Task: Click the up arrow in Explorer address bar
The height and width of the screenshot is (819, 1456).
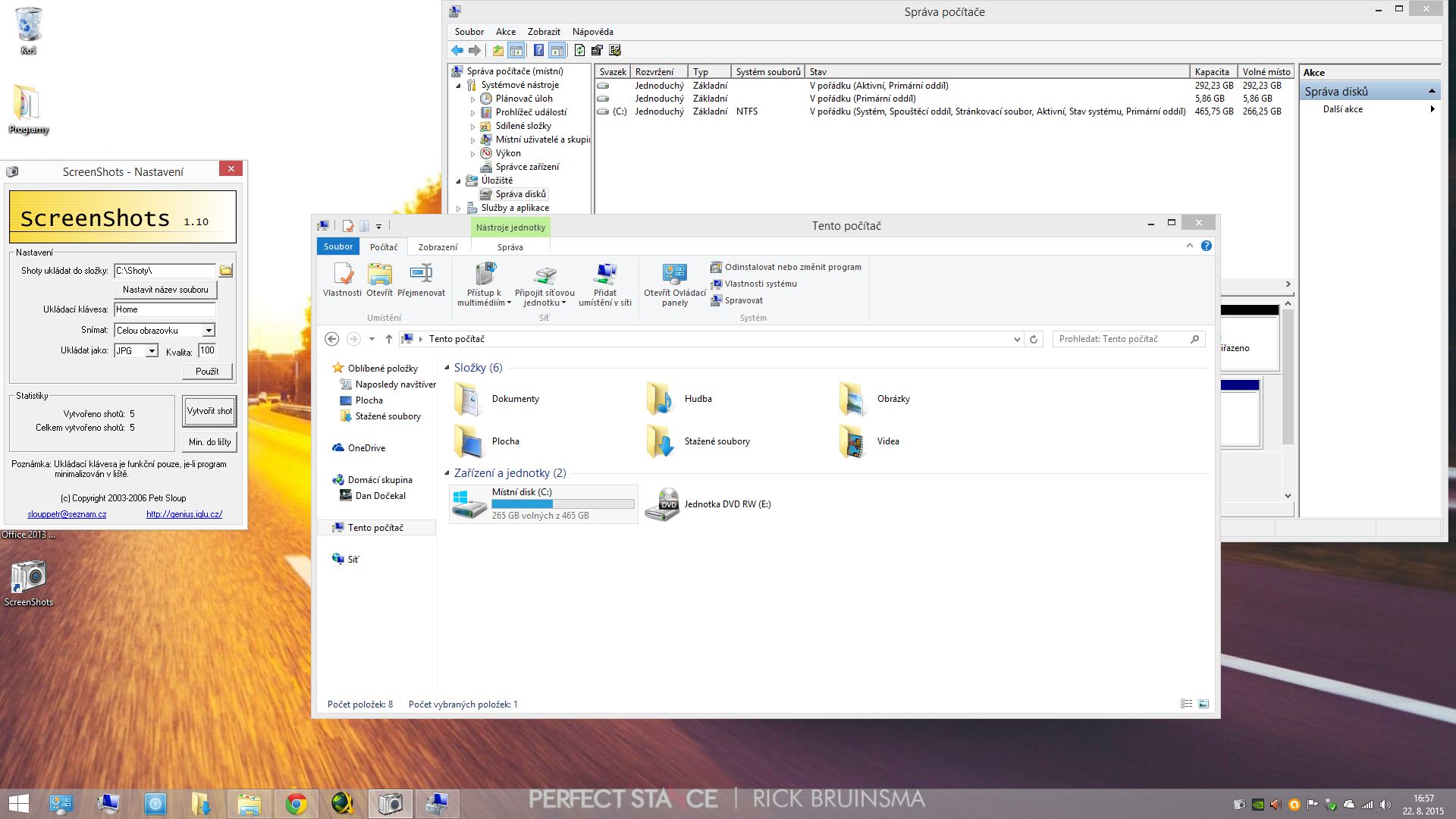Action: [389, 339]
